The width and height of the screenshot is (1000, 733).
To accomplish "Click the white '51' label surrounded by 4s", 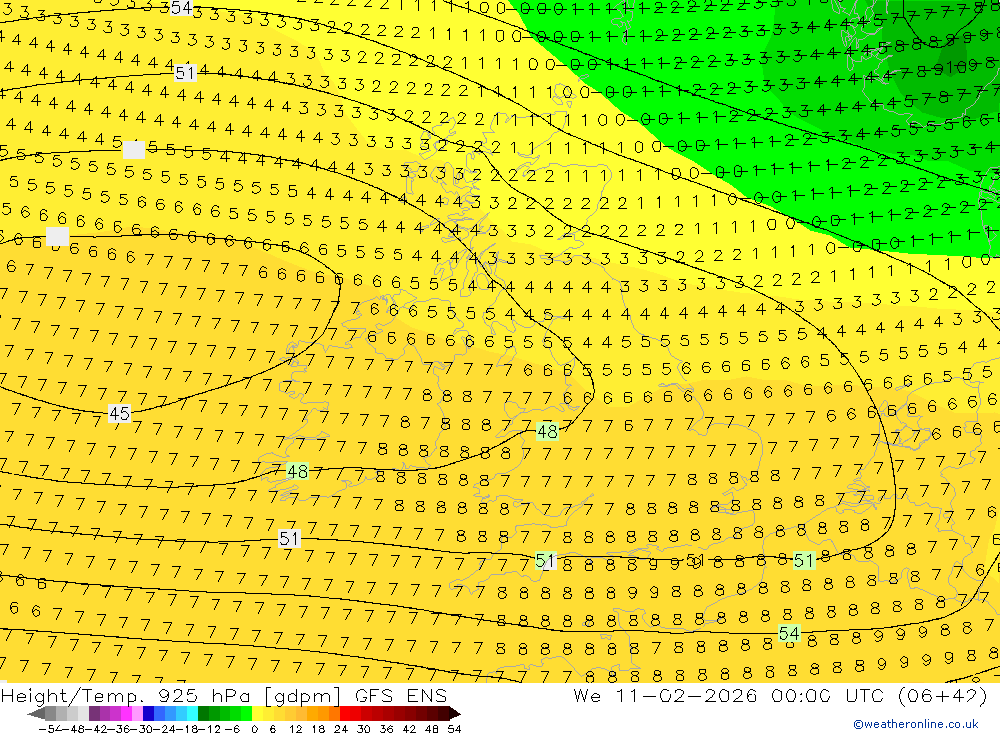I will pos(185,73).
